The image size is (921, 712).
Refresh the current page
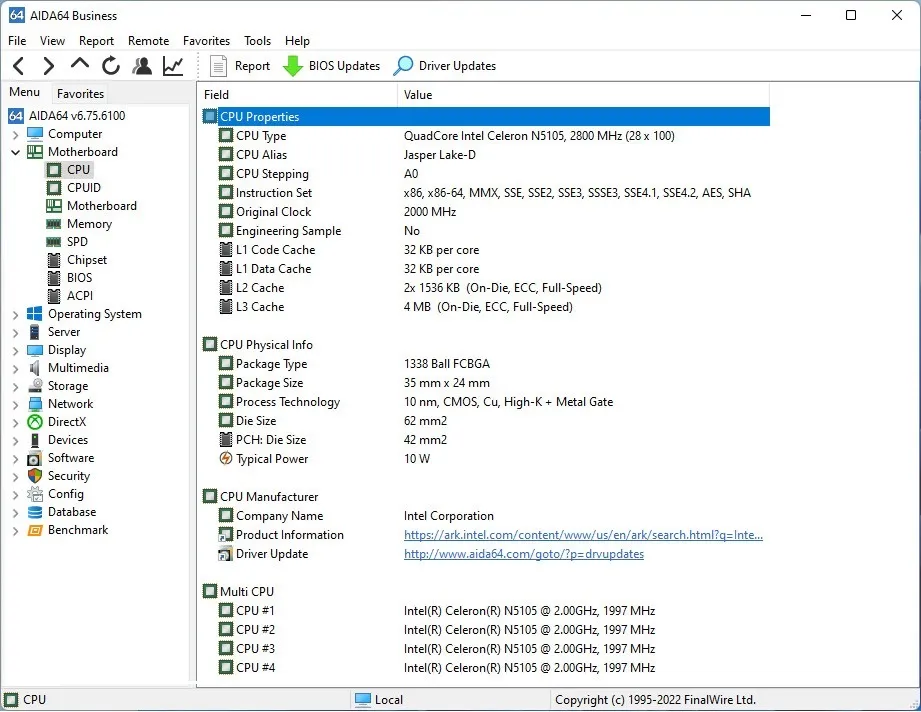110,66
